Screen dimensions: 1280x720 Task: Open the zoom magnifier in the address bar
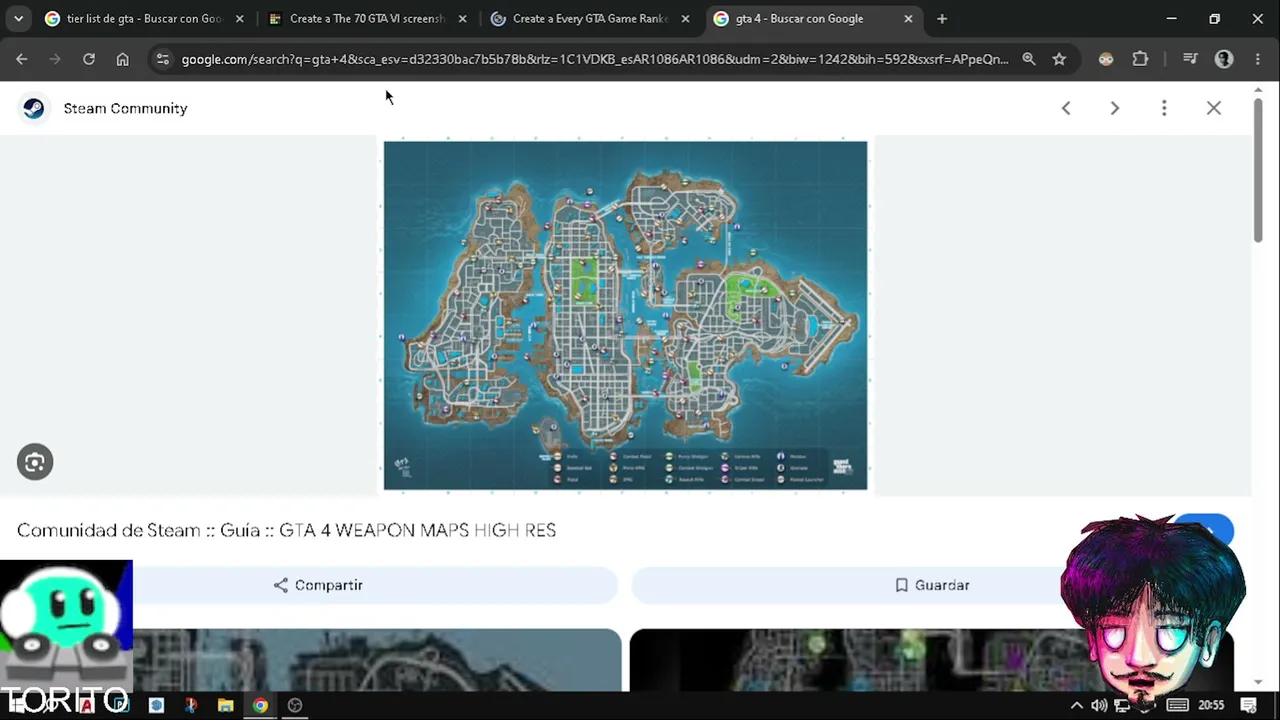pyautogui.click(x=1029, y=59)
